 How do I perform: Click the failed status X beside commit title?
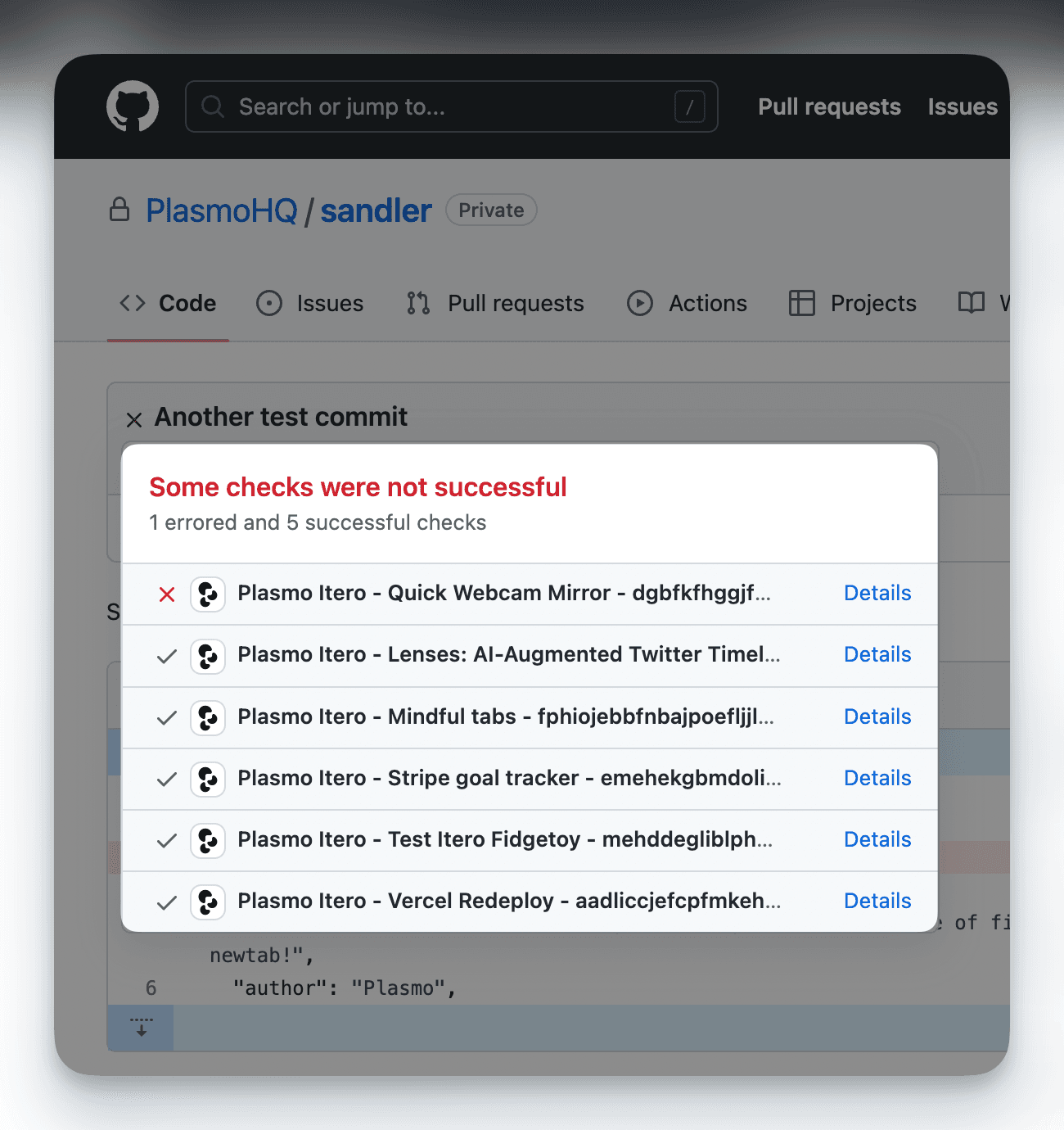(x=134, y=420)
